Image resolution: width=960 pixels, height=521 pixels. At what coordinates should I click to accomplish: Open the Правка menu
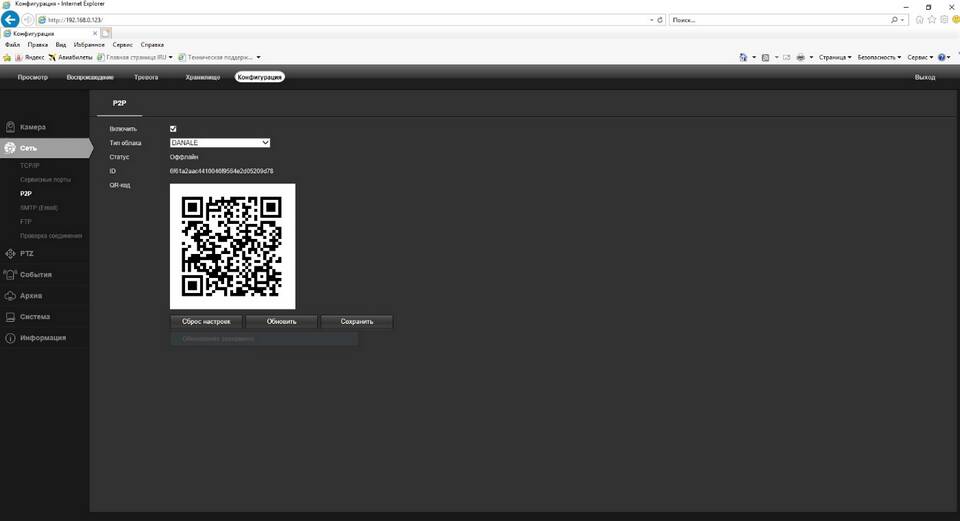click(37, 45)
